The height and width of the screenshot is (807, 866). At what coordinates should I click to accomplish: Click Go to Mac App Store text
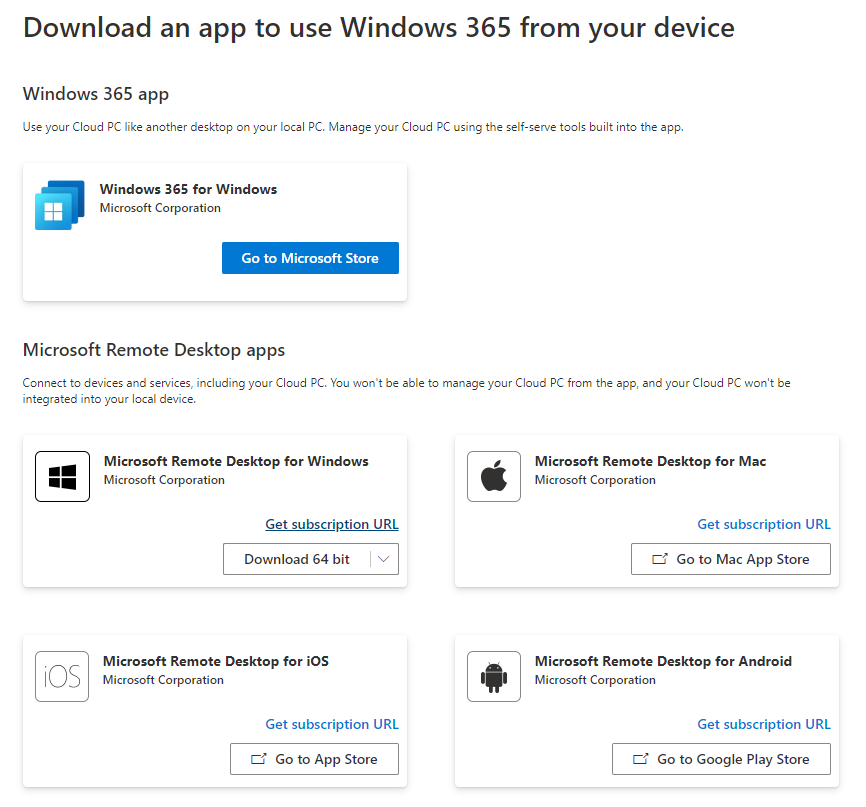[743, 559]
